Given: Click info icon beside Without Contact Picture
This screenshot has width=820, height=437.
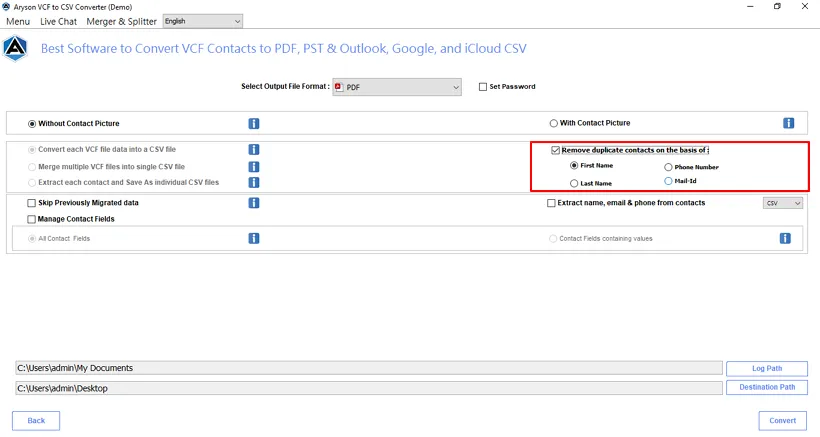Looking at the screenshot, I should 254,123.
